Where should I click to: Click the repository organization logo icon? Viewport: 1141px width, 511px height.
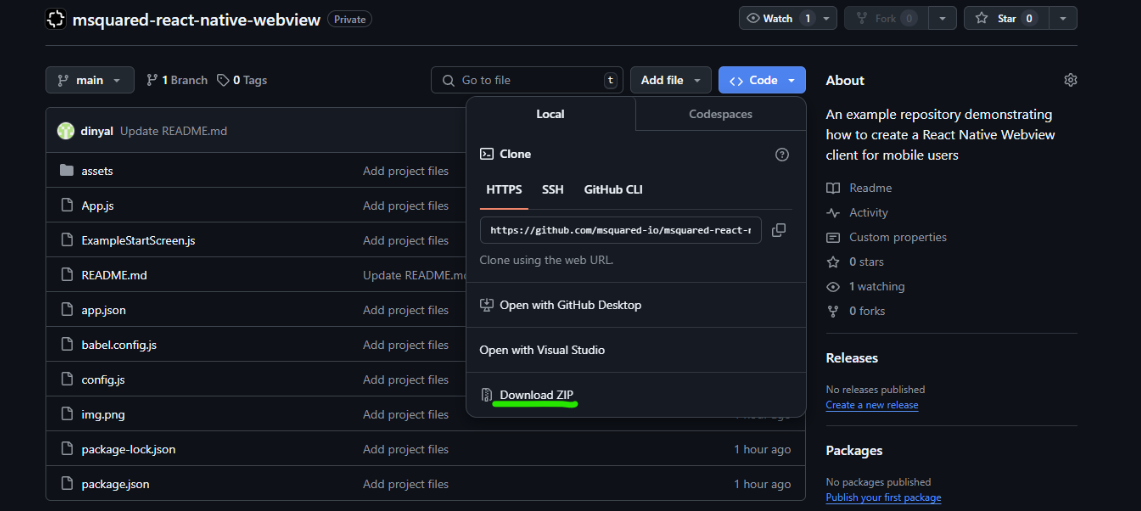[x=56, y=19]
